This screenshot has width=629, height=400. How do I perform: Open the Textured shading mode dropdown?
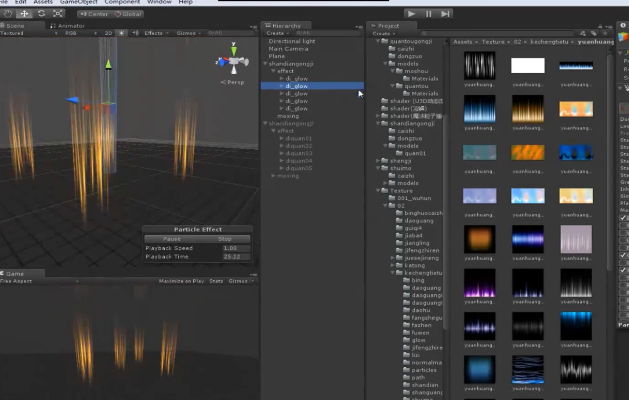click(x=14, y=33)
